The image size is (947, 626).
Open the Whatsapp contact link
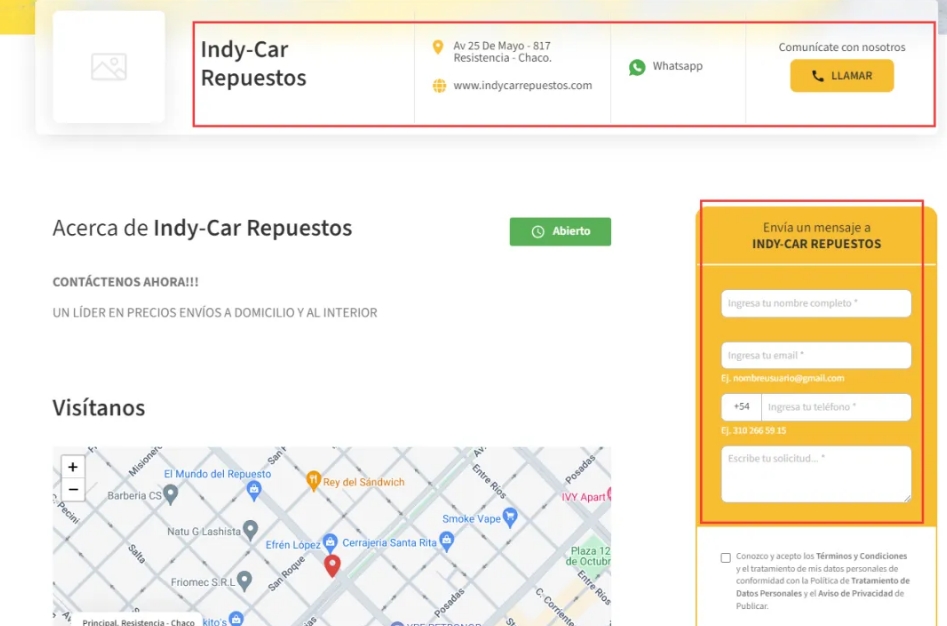click(677, 66)
